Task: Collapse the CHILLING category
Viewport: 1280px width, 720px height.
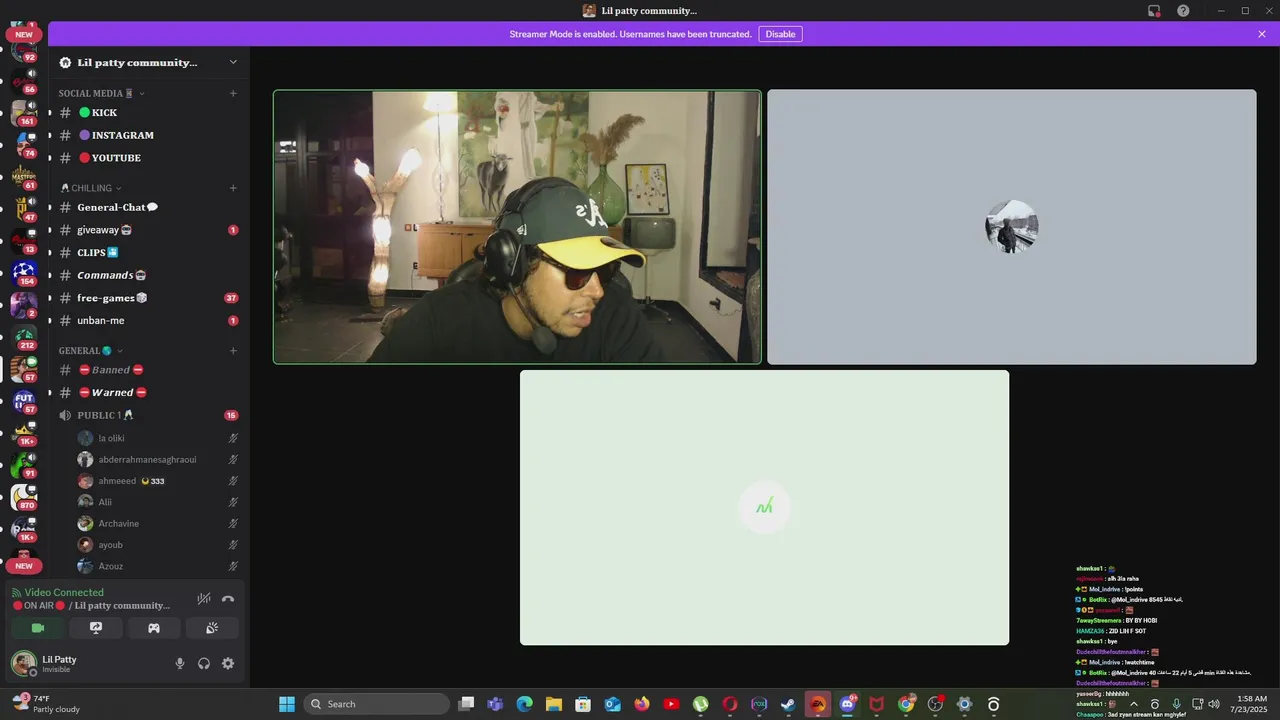Action: point(91,188)
